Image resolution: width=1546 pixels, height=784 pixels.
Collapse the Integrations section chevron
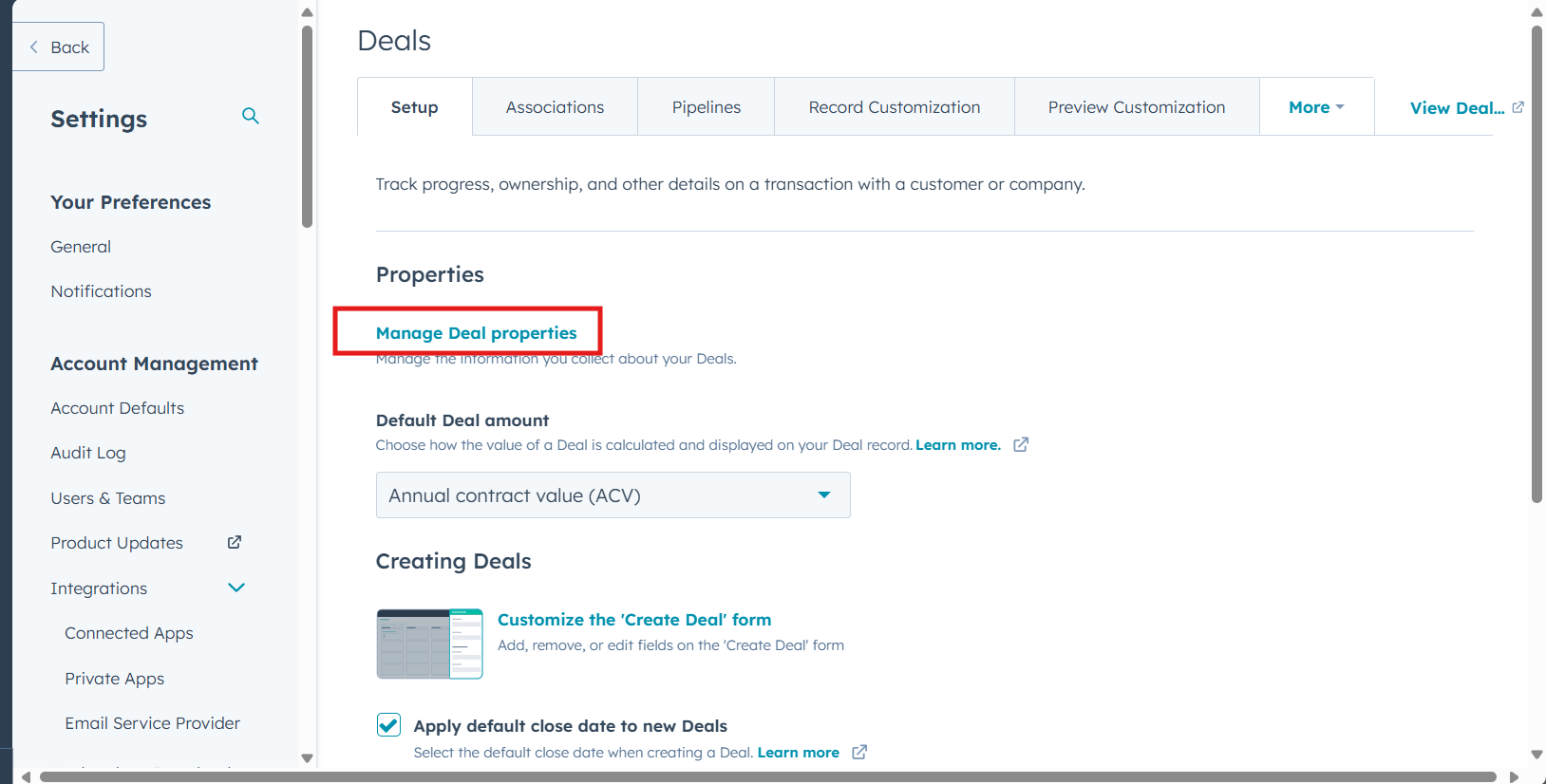click(x=236, y=588)
